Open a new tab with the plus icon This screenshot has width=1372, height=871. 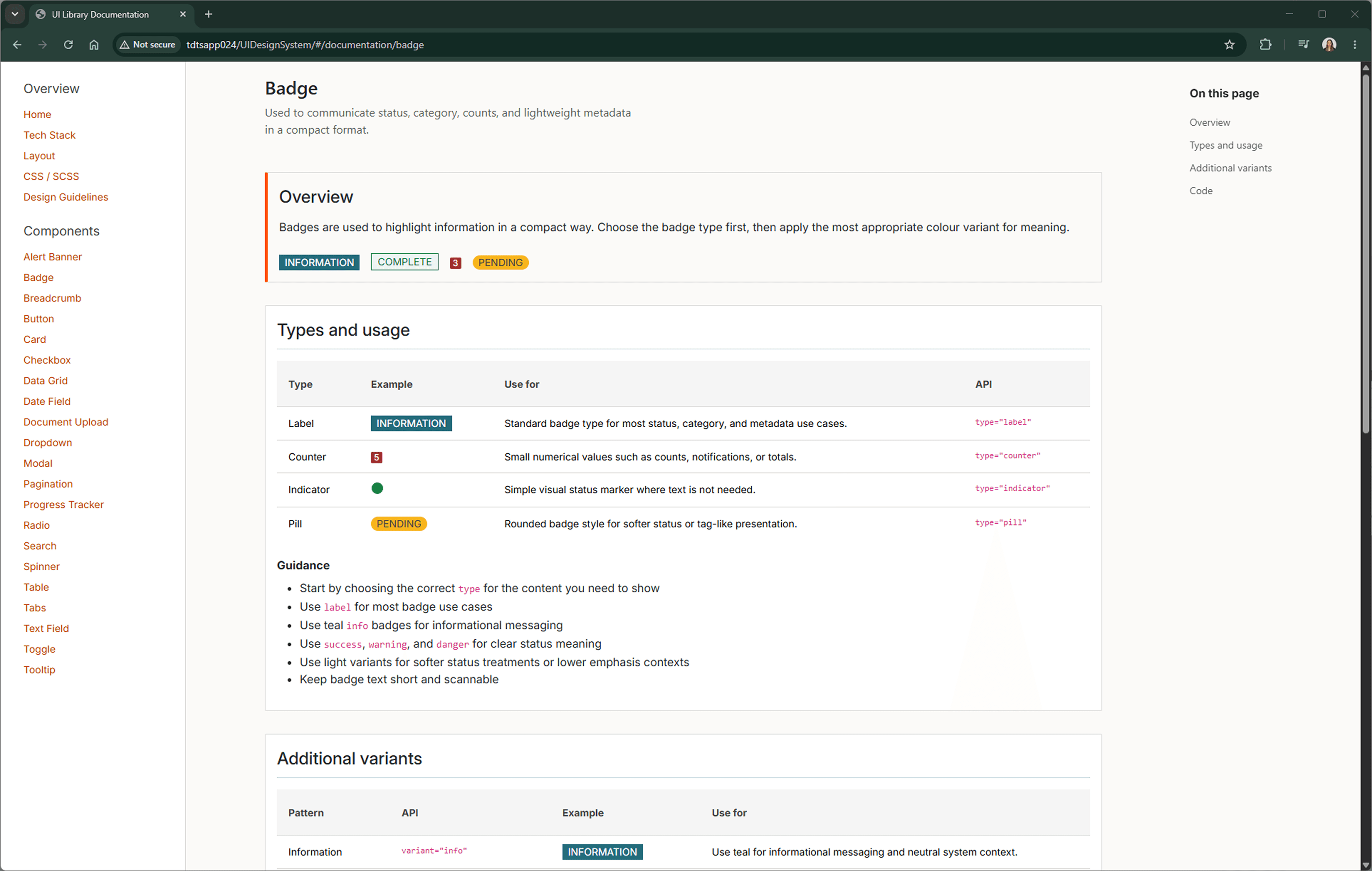tap(209, 14)
